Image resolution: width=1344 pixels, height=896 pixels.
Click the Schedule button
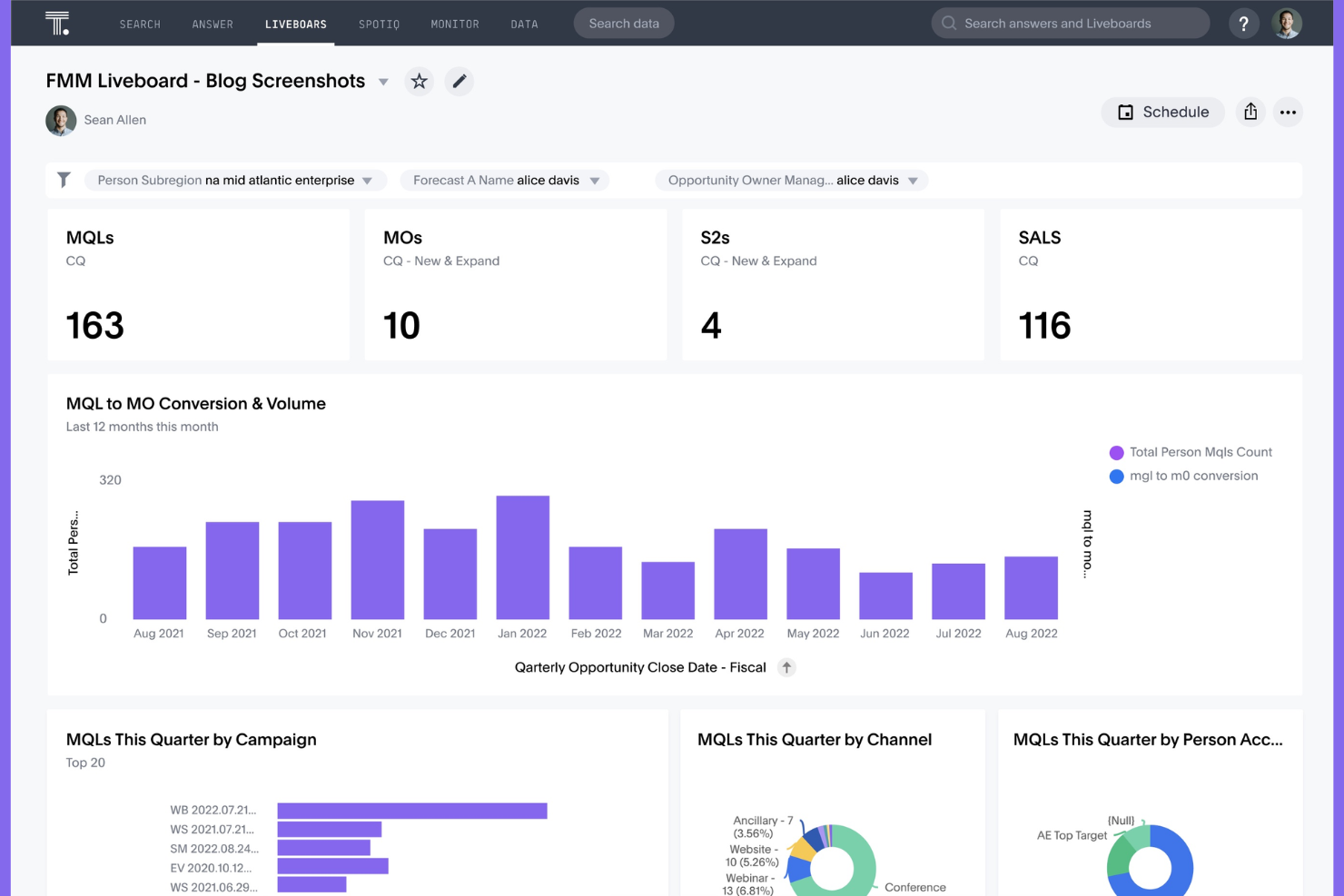[1162, 112]
